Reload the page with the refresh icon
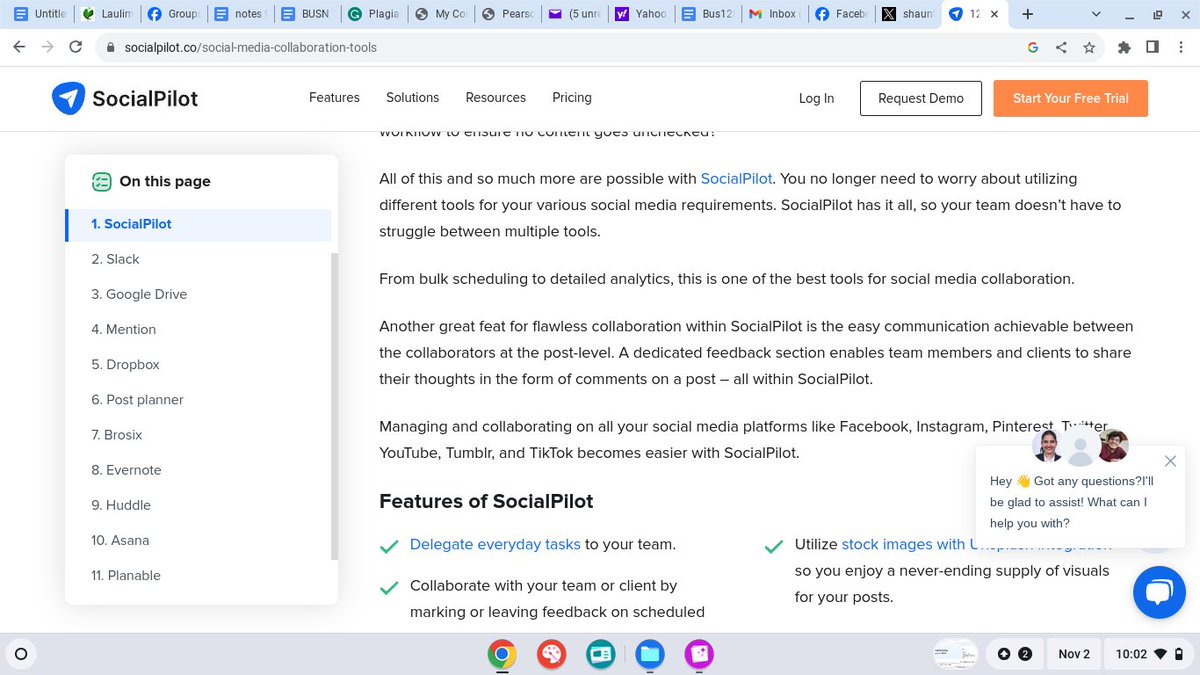The width and height of the screenshot is (1200, 675). pyautogui.click(x=76, y=47)
